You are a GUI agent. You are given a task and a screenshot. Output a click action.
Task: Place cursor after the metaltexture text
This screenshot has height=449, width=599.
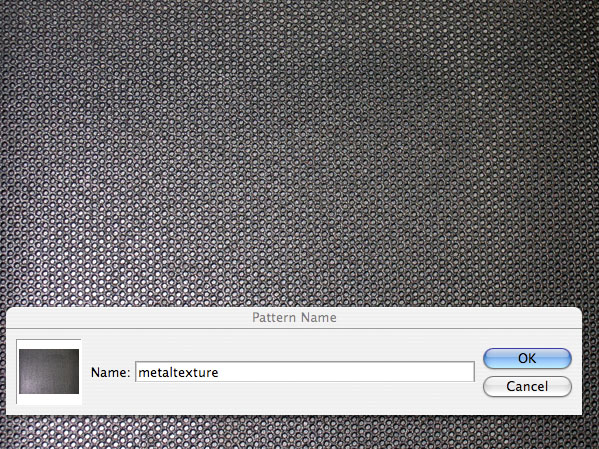219,373
